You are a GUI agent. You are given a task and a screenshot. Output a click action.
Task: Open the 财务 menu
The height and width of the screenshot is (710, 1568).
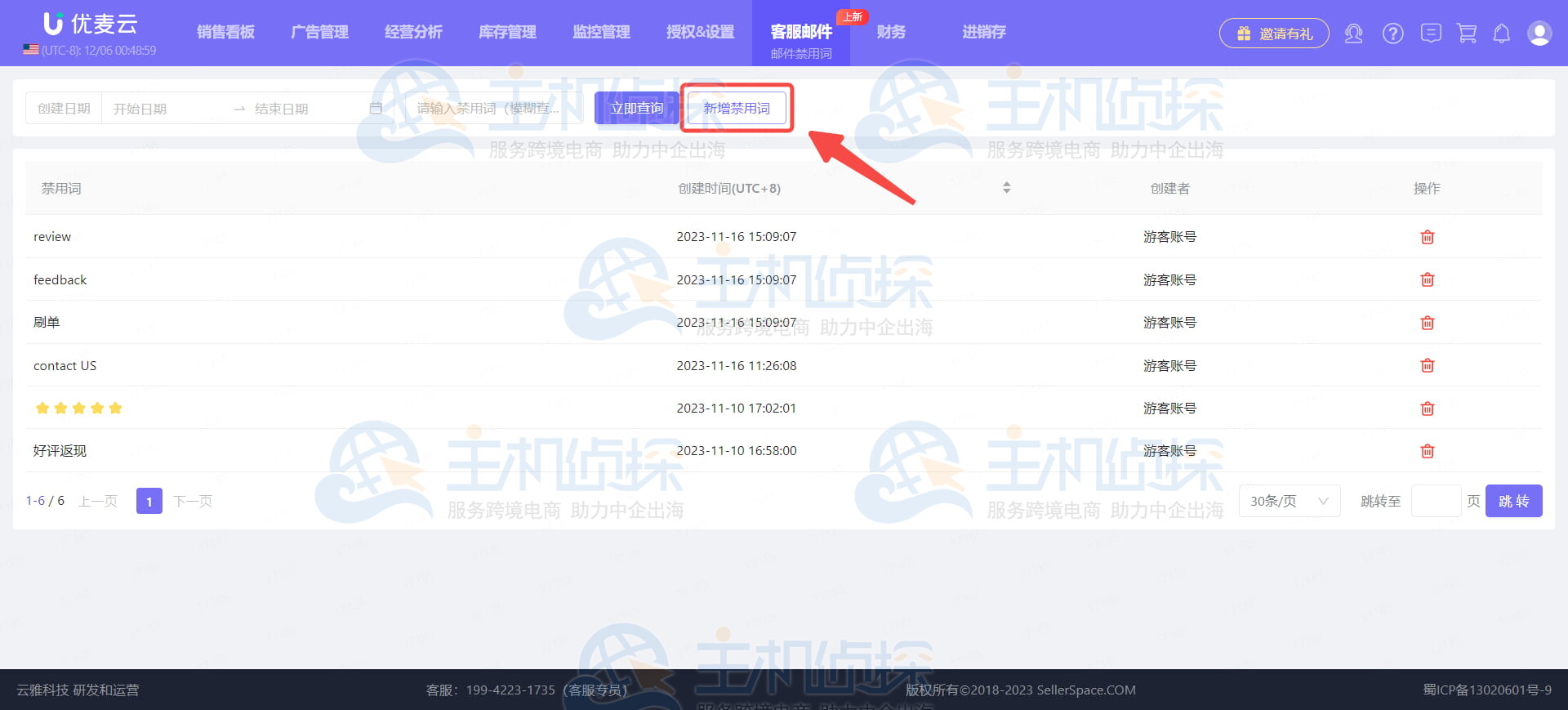point(891,32)
